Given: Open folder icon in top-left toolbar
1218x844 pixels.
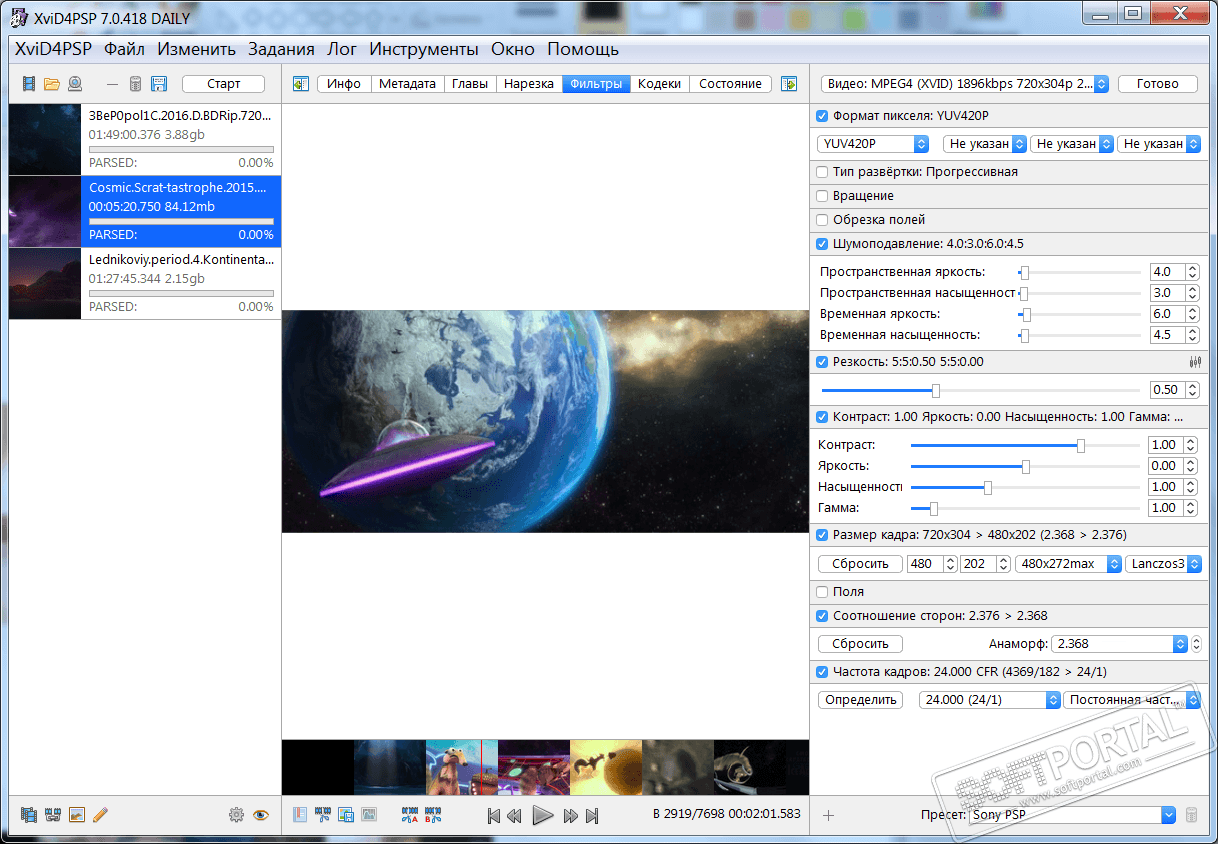Looking at the screenshot, I should 52,84.
